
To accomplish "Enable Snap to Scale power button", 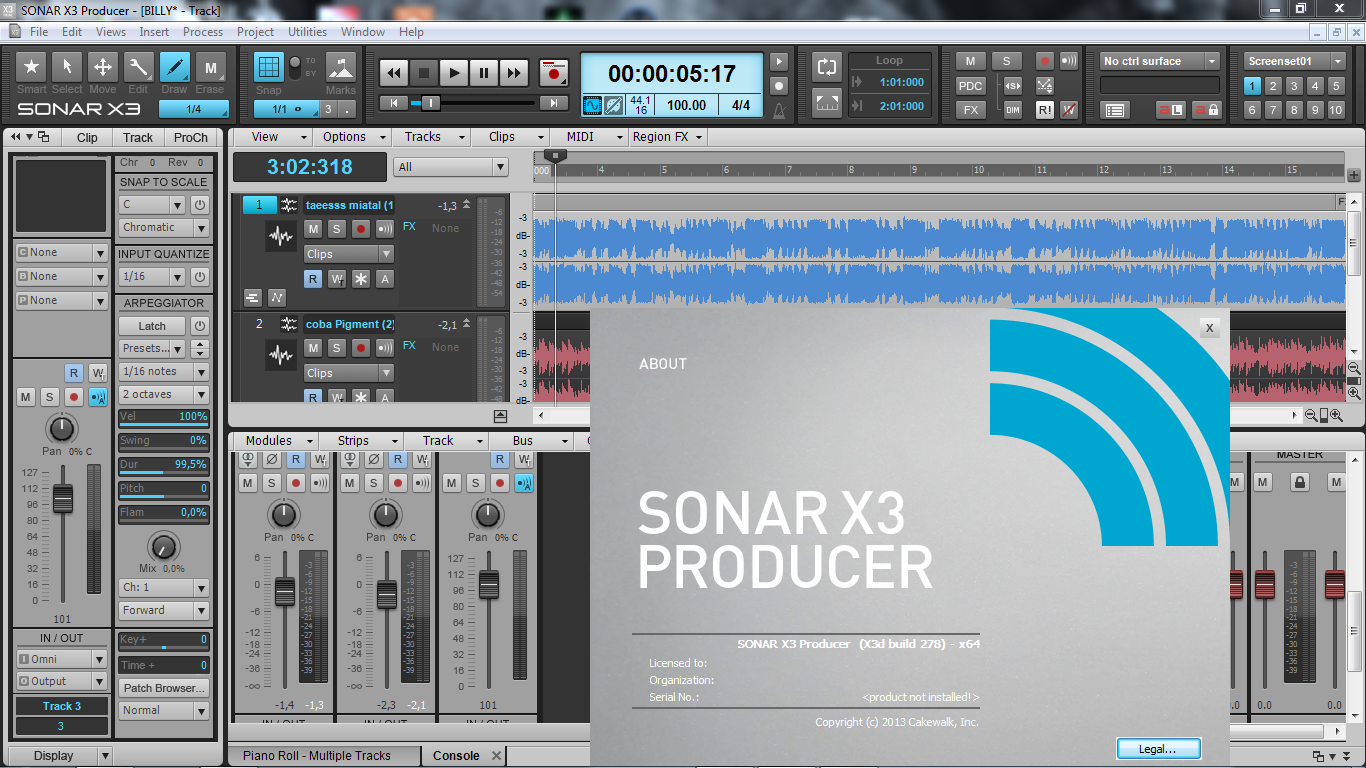I will point(200,205).
